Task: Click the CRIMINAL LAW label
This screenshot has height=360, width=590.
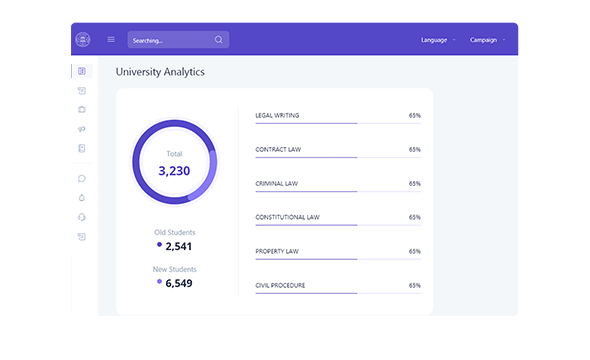Action: tap(277, 184)
